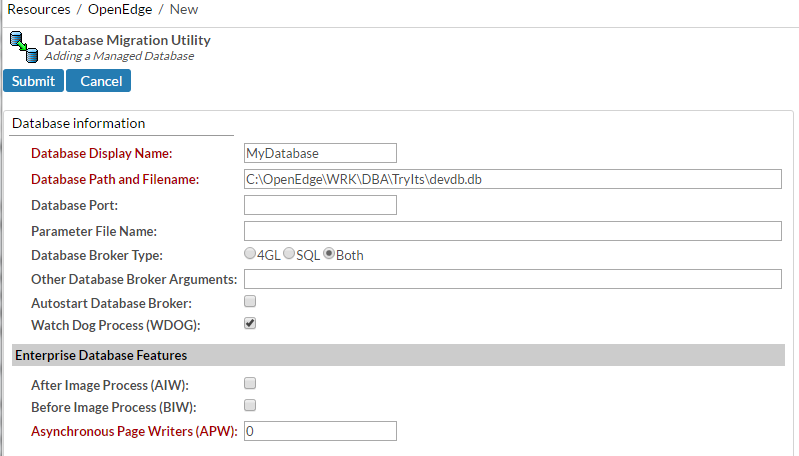Enable After Image Process (AIW) checkbox
Screen dimensions: 799x456
click(250, 383)
